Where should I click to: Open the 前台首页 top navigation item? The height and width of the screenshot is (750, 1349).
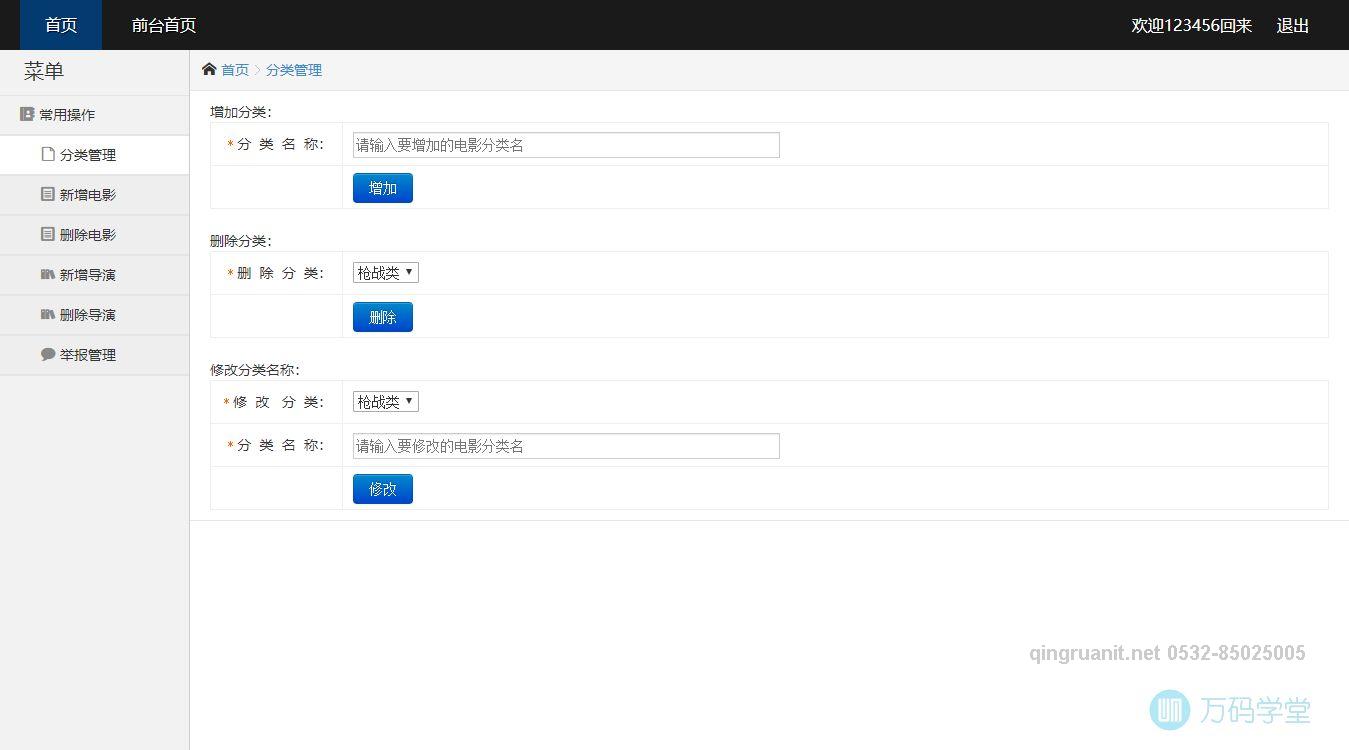pyautogui.click(x=164, y=25)
